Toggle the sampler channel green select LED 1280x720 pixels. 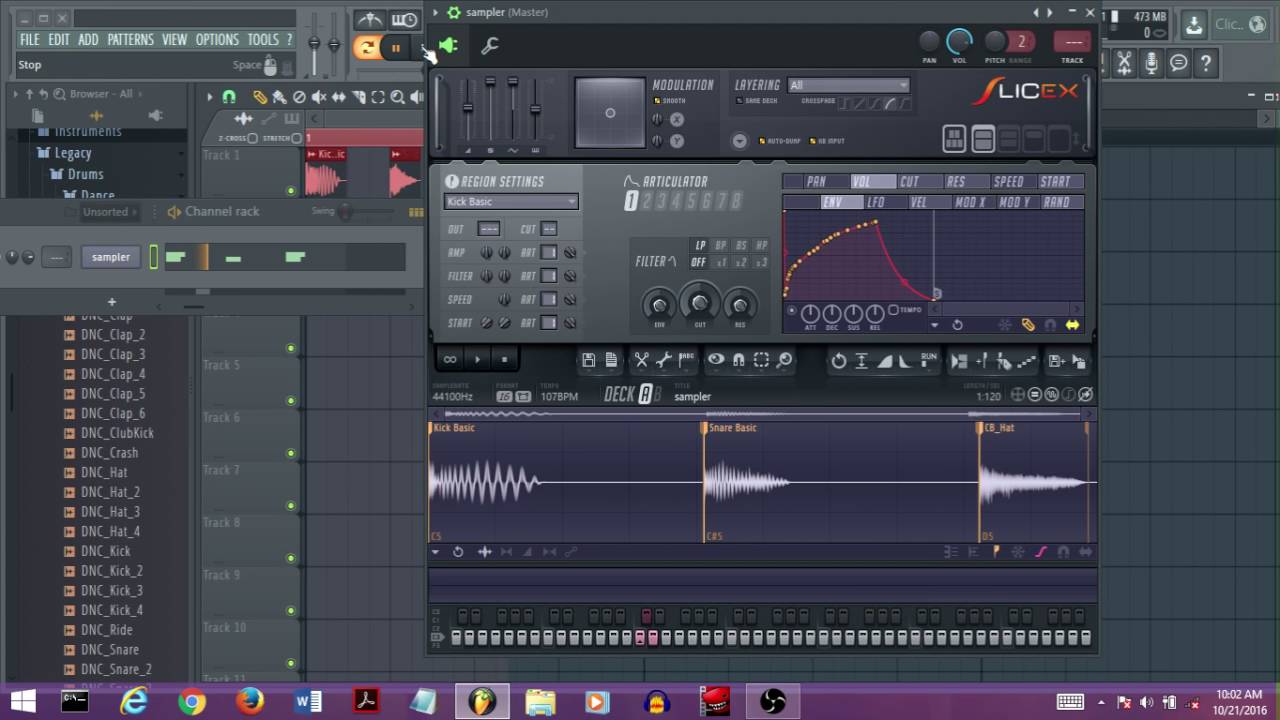[x=154, y=257]
